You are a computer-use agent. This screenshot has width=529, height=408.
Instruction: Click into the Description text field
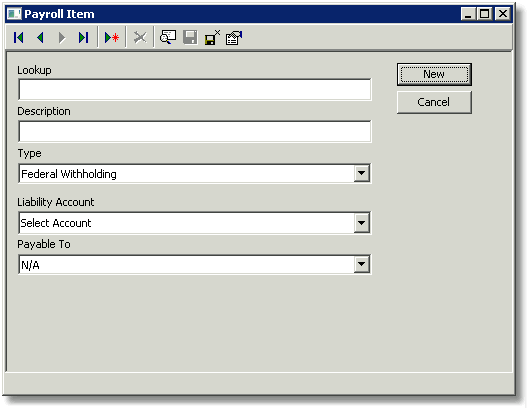click(195, 131)
